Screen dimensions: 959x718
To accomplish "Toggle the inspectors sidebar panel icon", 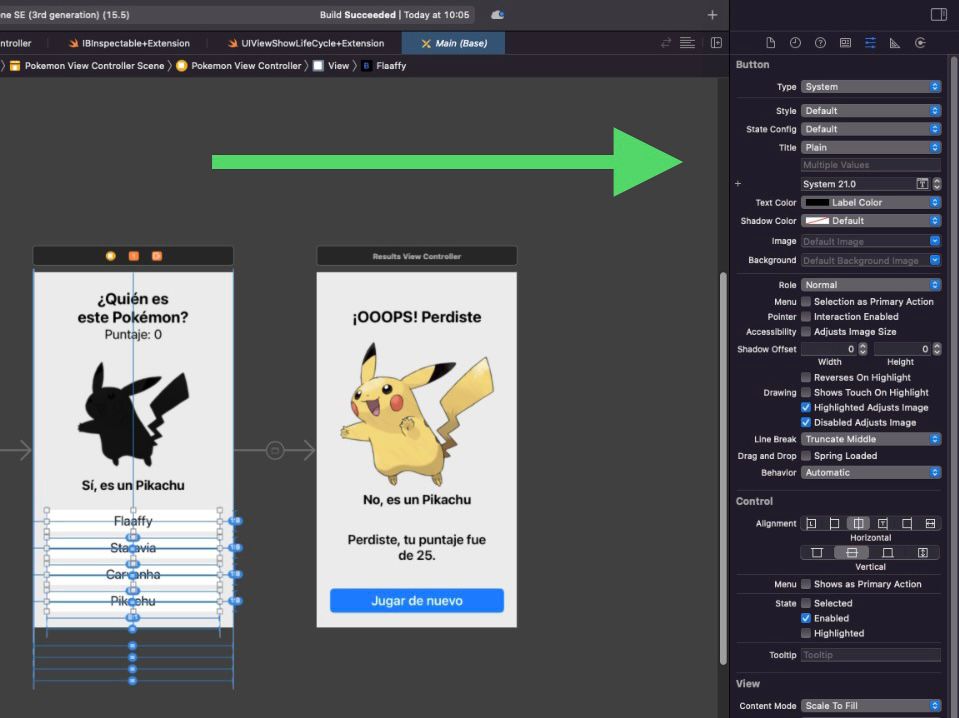I will [939, 14].
